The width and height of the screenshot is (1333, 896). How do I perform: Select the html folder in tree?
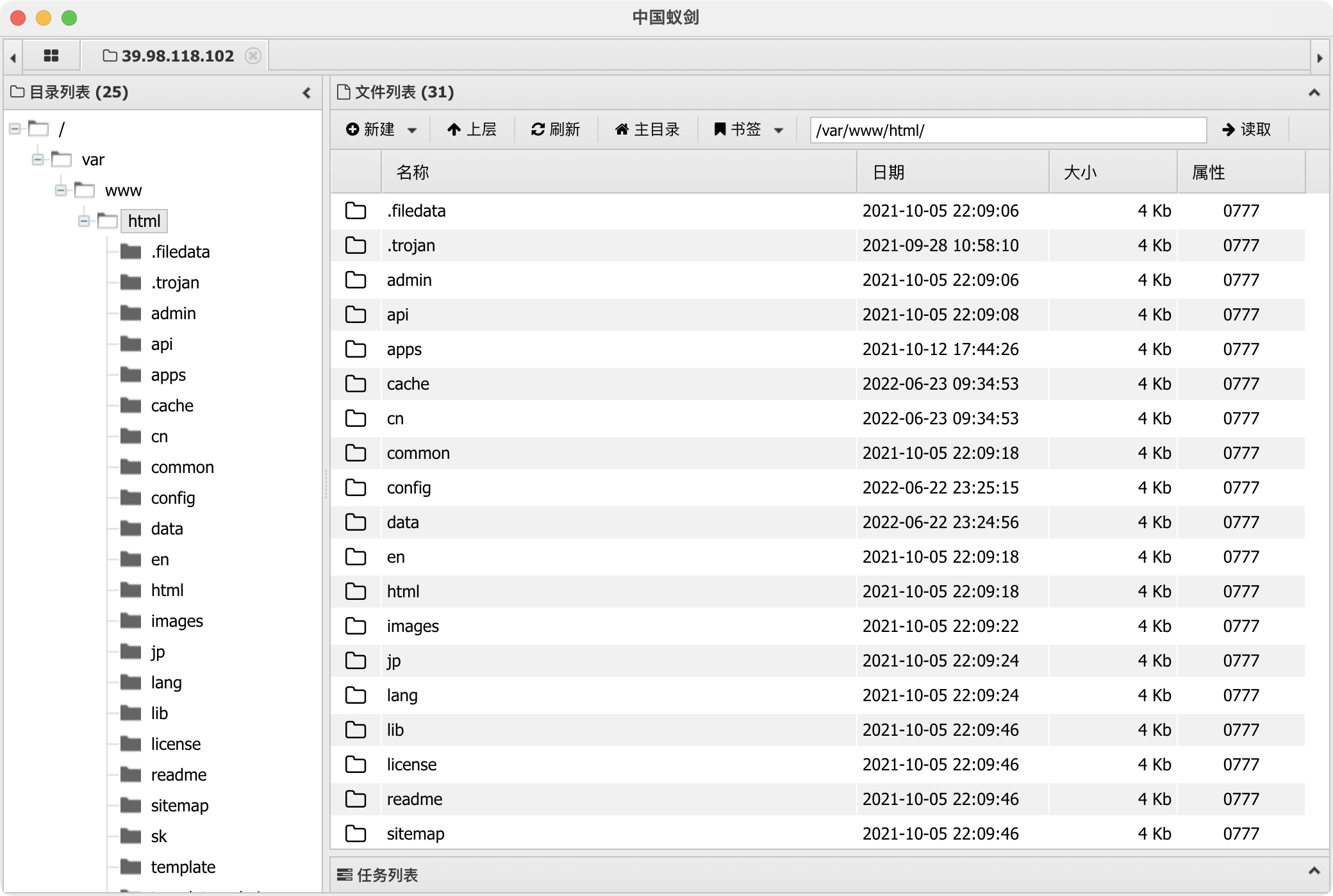[144, 221]
